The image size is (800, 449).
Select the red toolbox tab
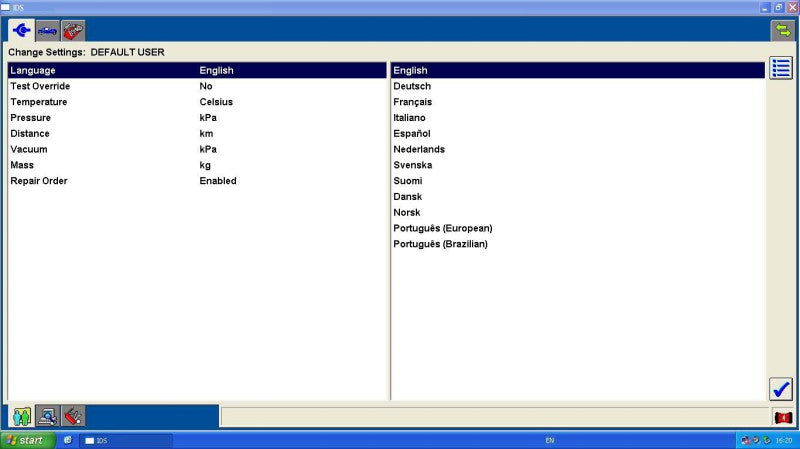click(73, 31)
